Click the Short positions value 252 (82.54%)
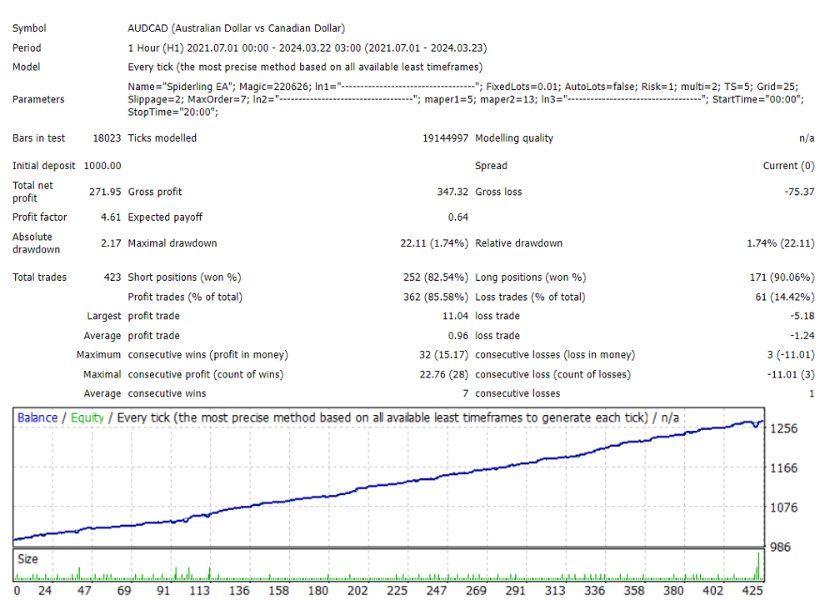Viewport: 820px width, 600px height. tap(435, 277)
